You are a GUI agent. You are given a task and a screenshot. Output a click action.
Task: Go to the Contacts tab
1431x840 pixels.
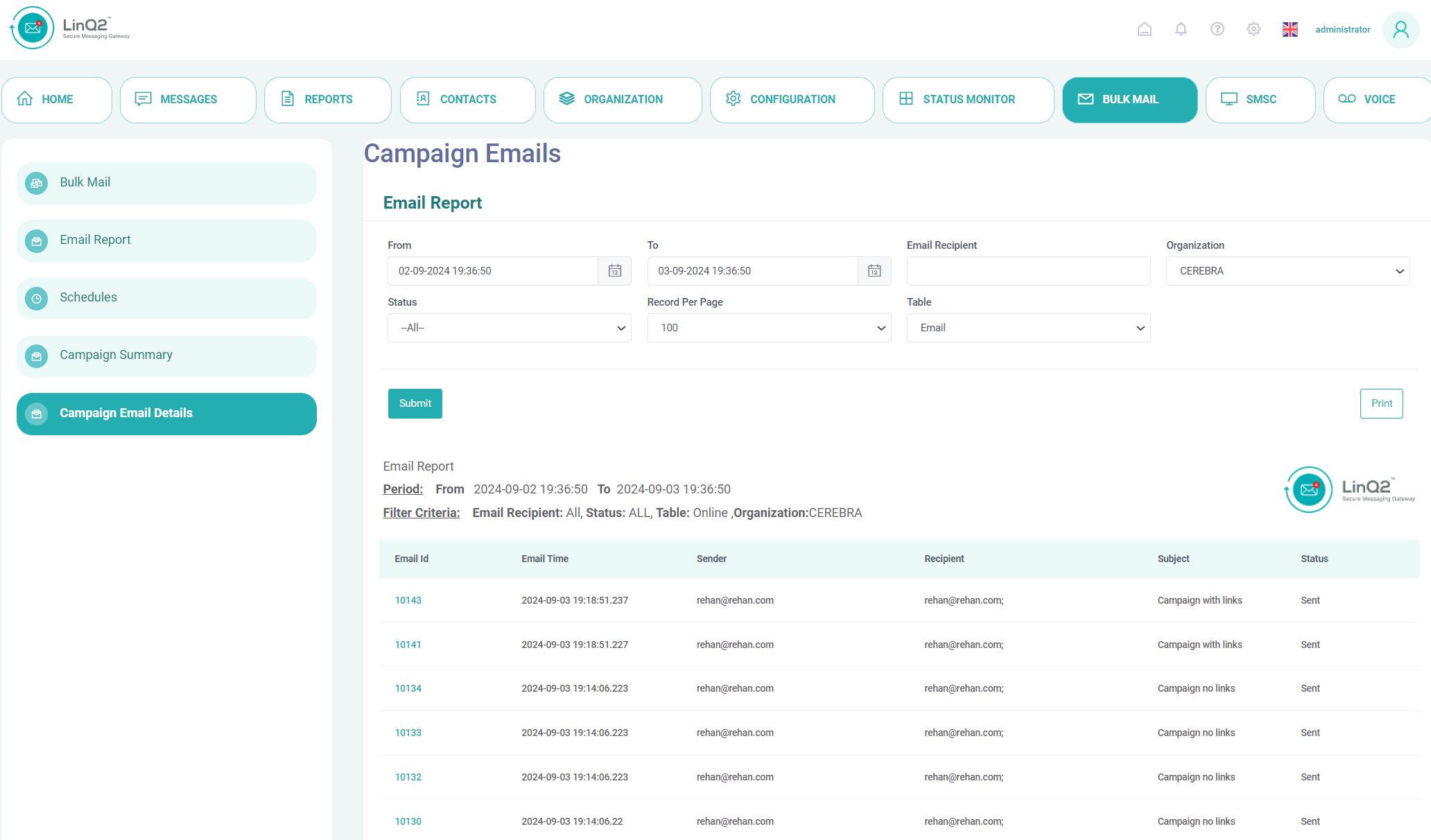[467, 100]
